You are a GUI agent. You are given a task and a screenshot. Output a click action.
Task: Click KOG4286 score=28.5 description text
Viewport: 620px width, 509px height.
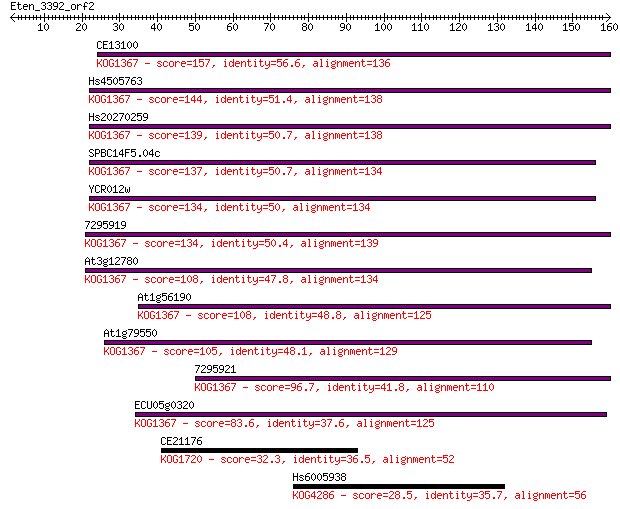440,495
